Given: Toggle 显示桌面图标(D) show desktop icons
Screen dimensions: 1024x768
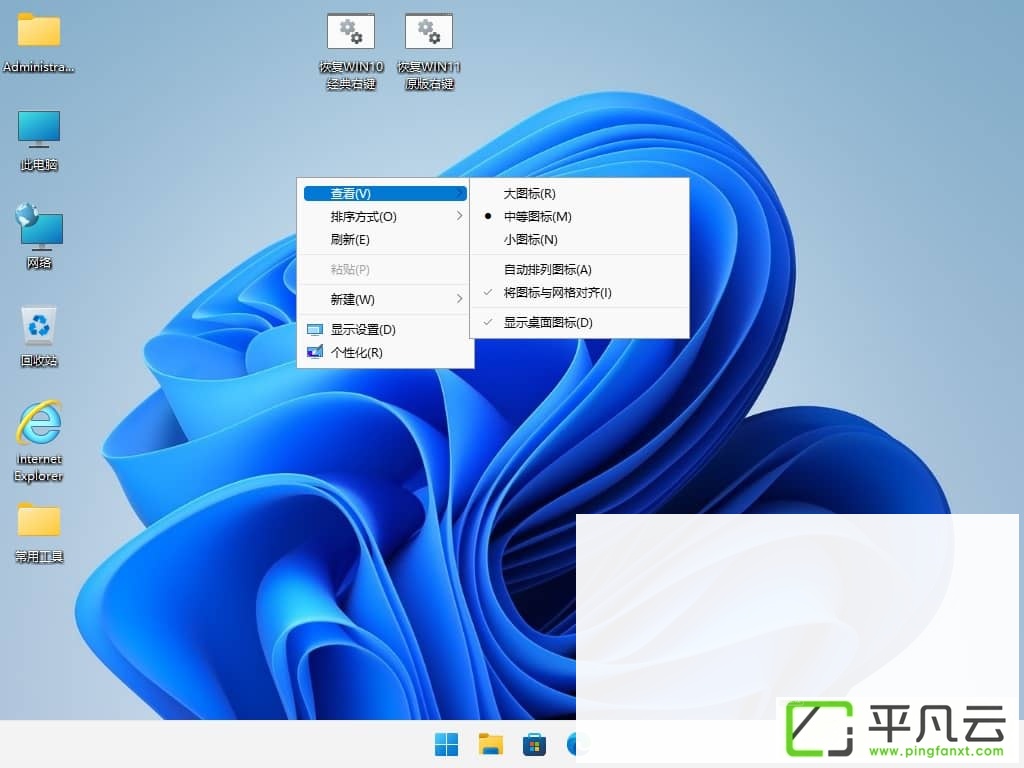Looking at the screenshot, I should pos(579,322).
